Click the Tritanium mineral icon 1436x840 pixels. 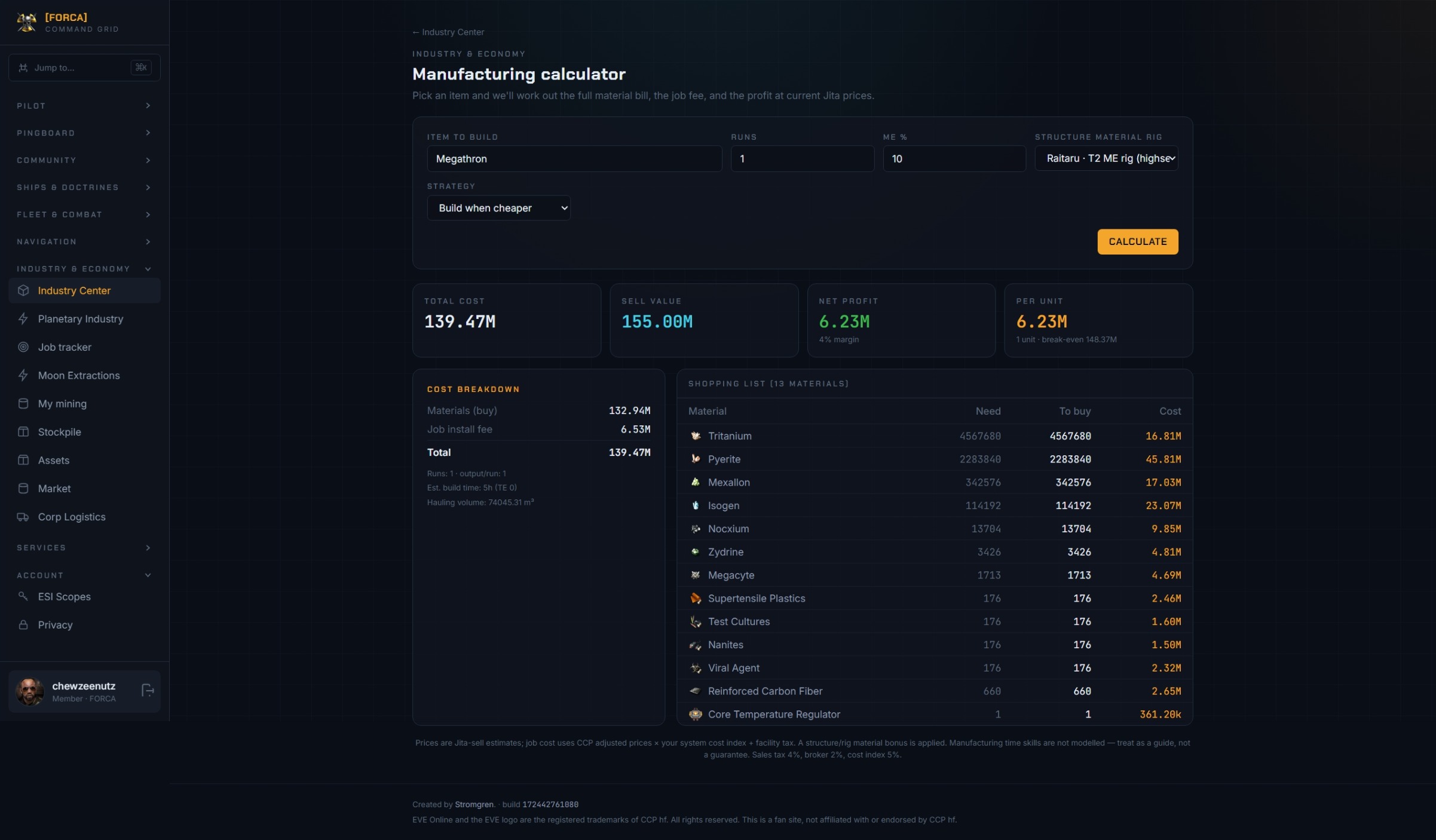pos(696,436)
